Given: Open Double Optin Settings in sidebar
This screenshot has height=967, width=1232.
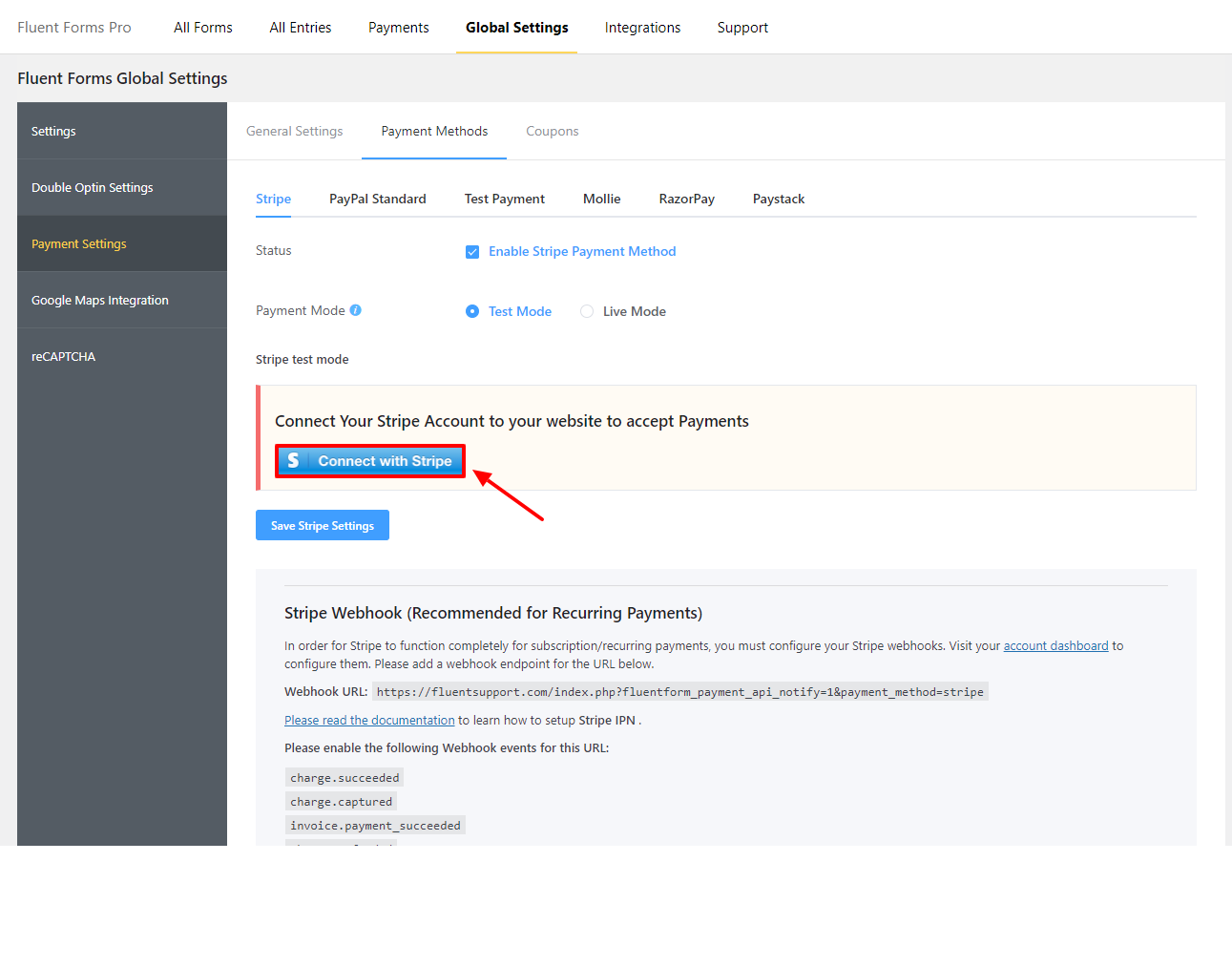Looking at the screenshot, I should 122,187.
